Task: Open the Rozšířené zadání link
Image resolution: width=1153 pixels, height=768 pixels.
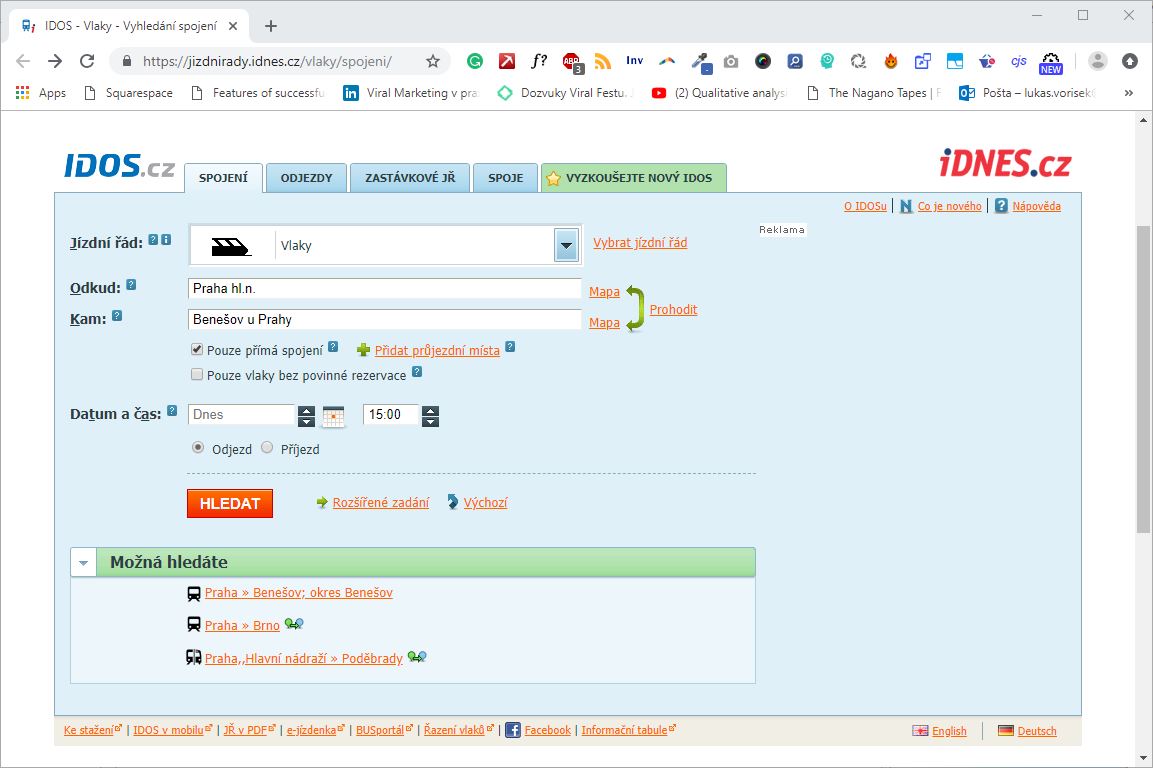Action: (x=380, y=503)
